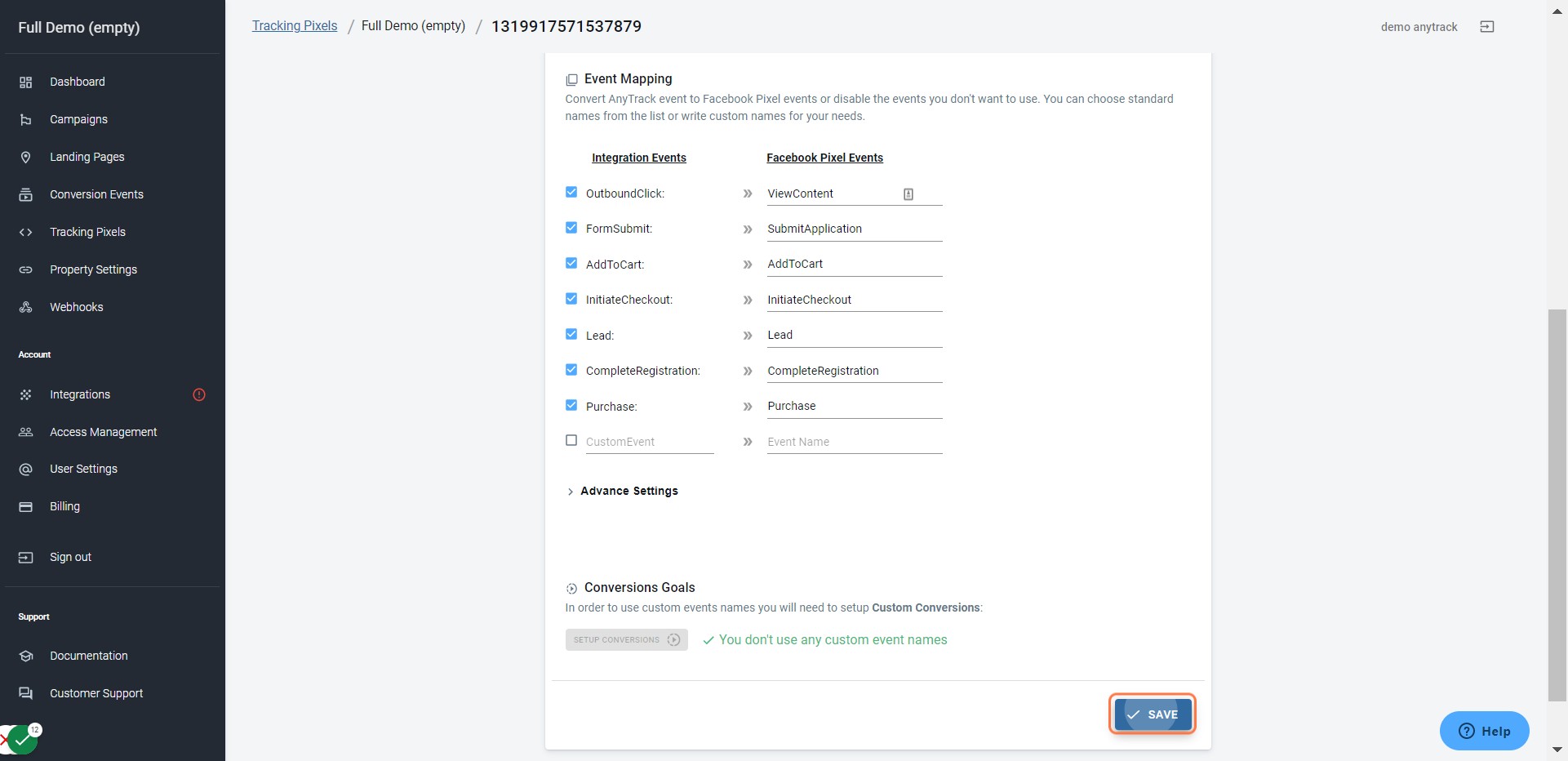This screenshot has height=761, width=1568.
Task: Click the sign-out icon beside demo anytrack
Action: (1487, 26)
